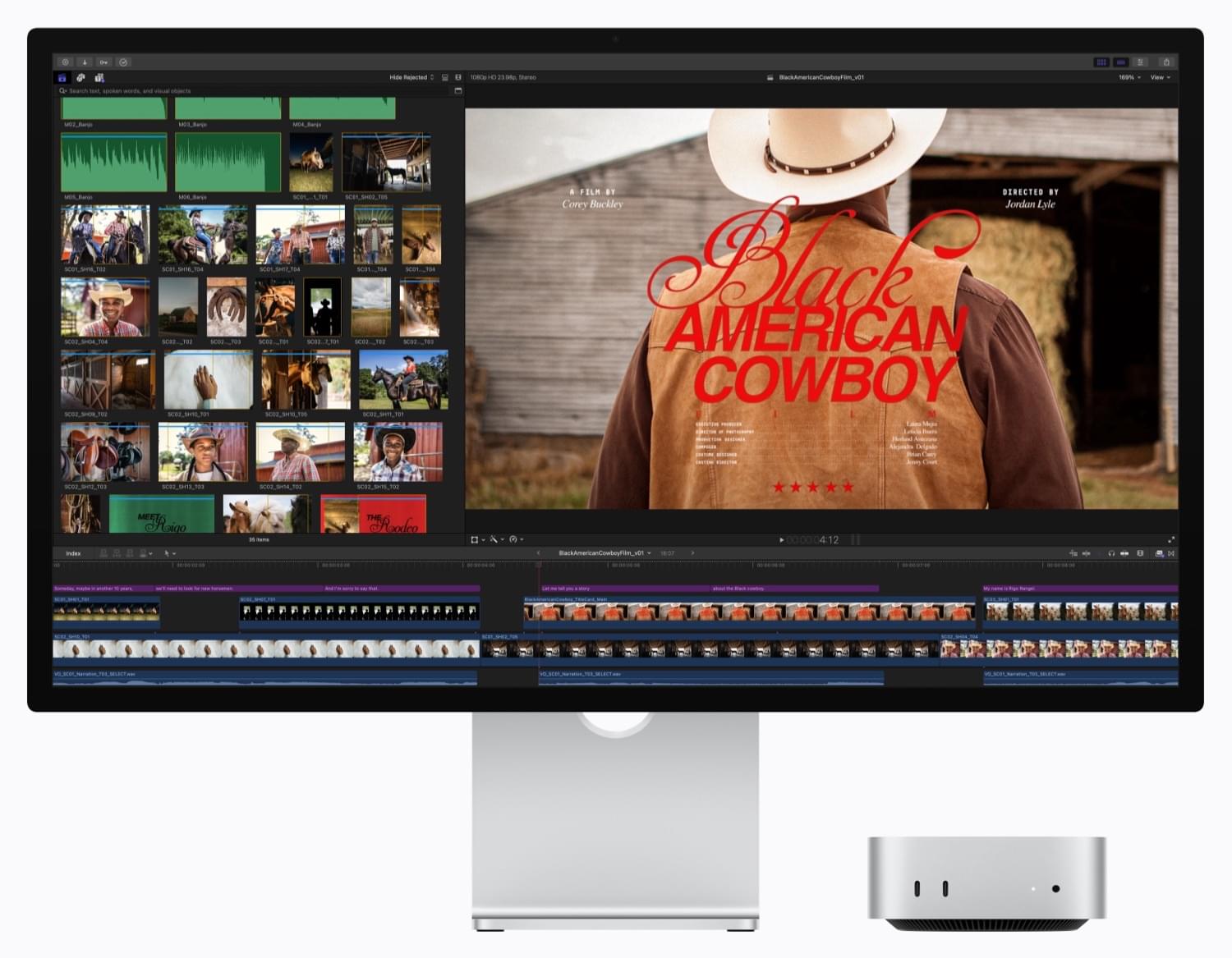Click Append clip edit icon
1232x958 pixels.
tap(130, 553)
